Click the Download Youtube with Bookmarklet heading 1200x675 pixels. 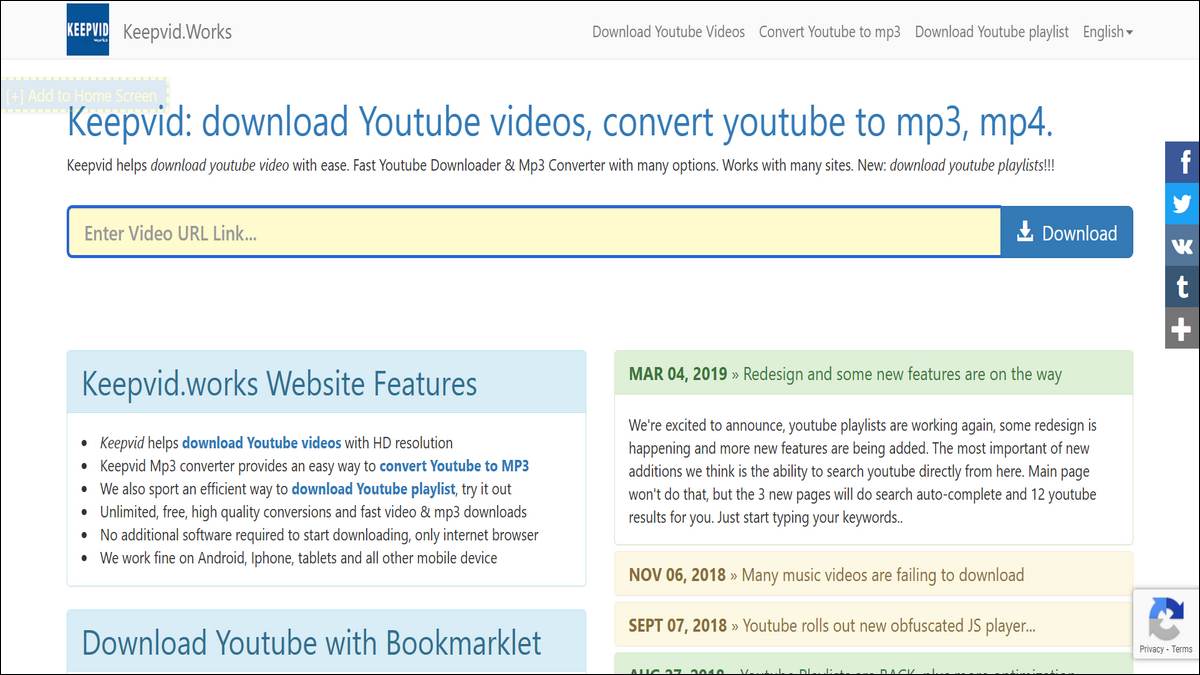312,642
